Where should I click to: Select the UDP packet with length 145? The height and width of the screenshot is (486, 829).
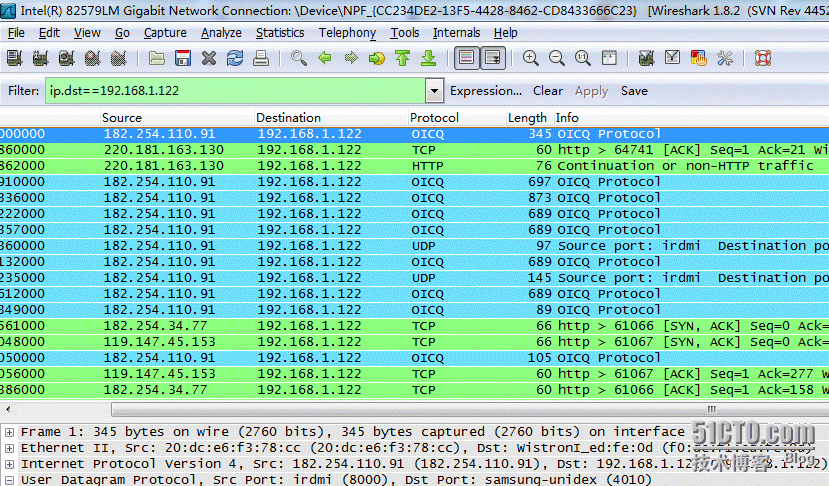coord(414,278)
